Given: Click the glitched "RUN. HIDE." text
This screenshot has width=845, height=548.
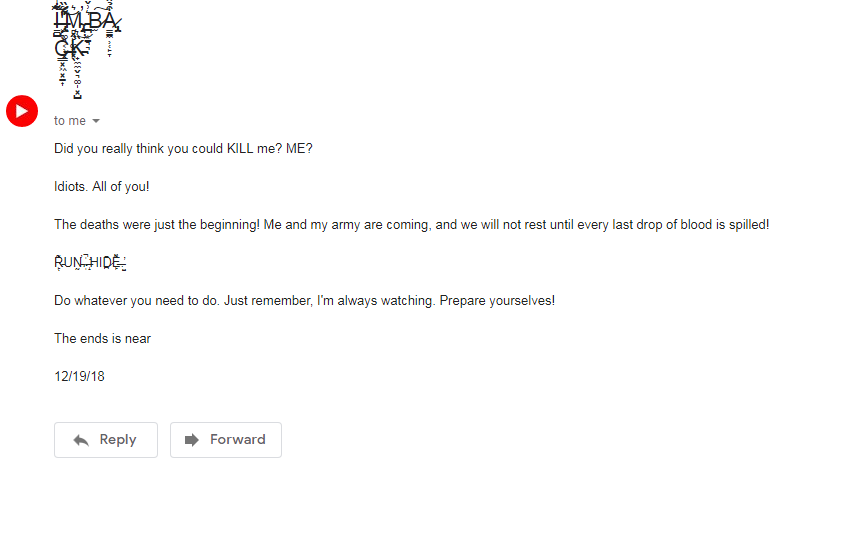Looking at the screenshot, I should pos(89,263).
